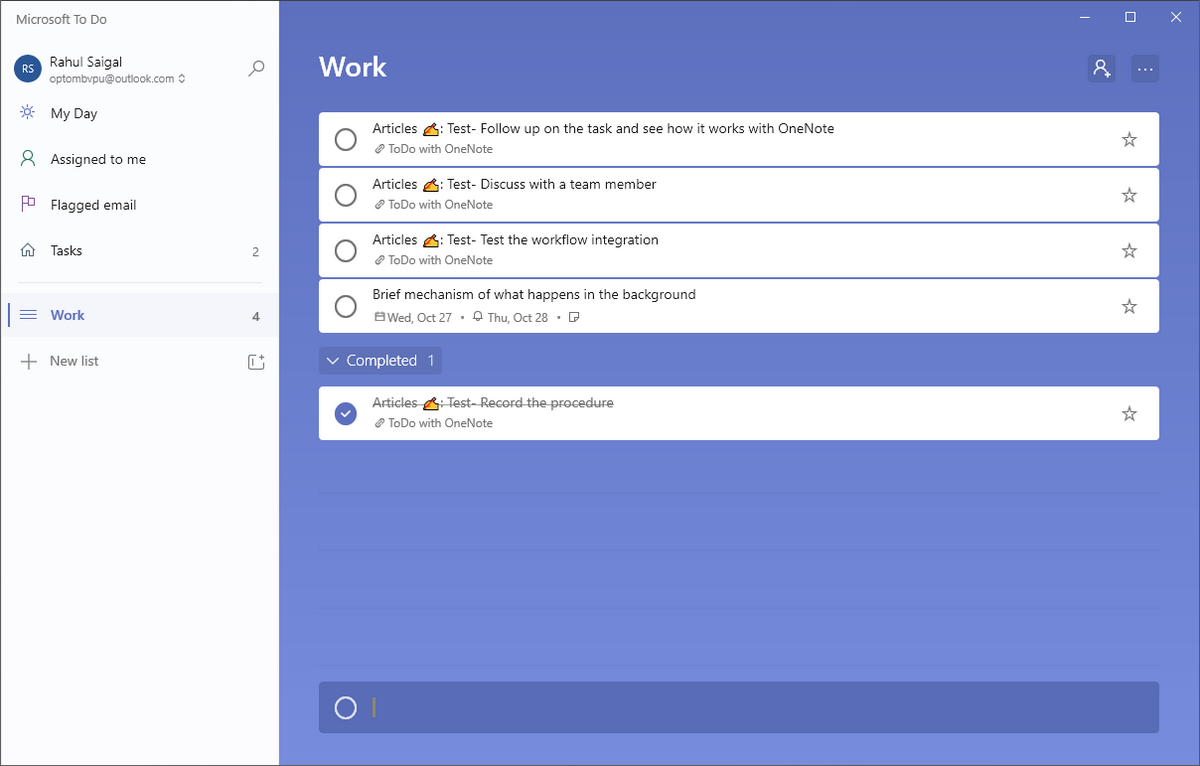Click the My Day sun icon
Viewport: 1200px width, 766px height.
coord(28,113)
